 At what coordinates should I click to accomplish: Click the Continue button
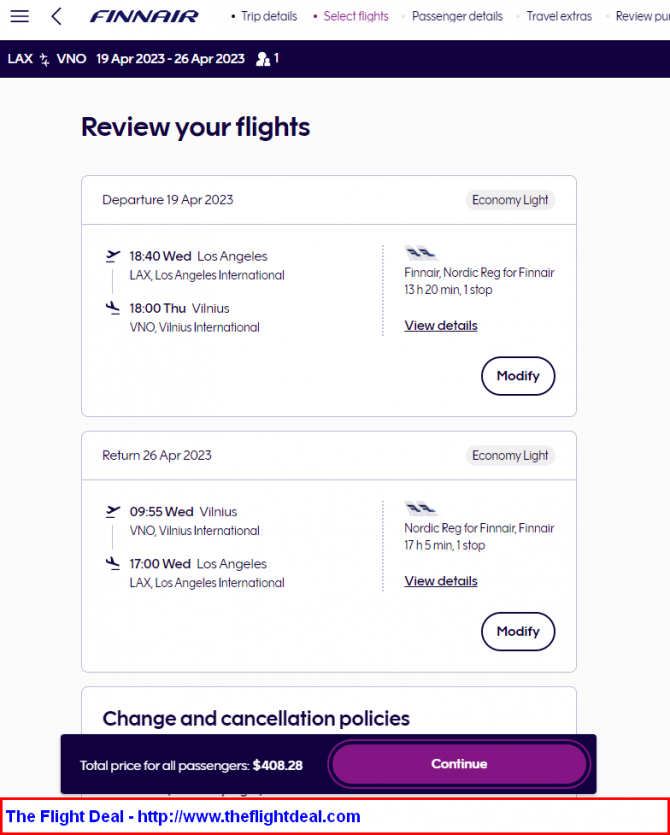point(459,764)
